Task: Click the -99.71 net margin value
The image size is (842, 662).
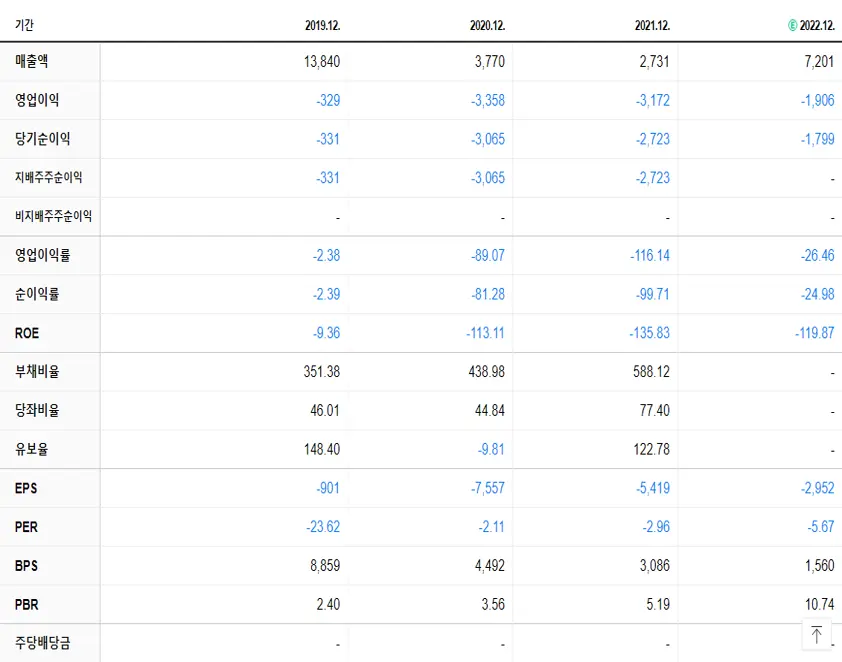Action: coord(653,294)
